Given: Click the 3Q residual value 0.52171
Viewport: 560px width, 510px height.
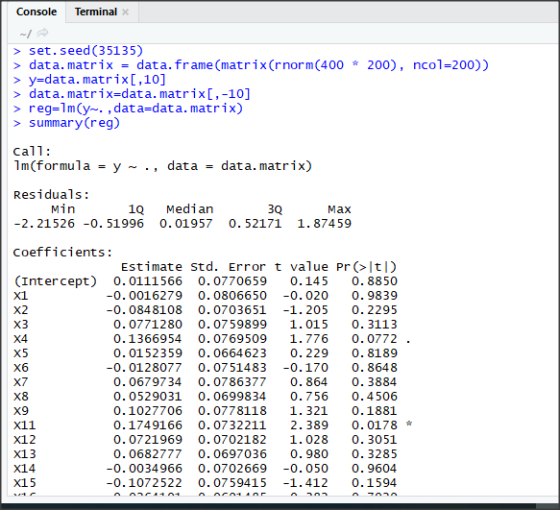Looking at the screenshot, I should [x=255, y=224].
